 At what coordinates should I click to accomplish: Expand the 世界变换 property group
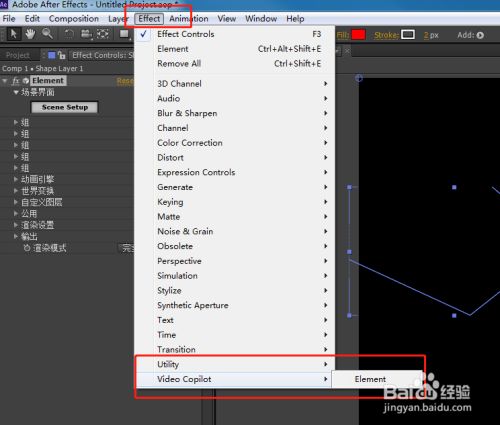pyautogui.click(x=15, y=191)
